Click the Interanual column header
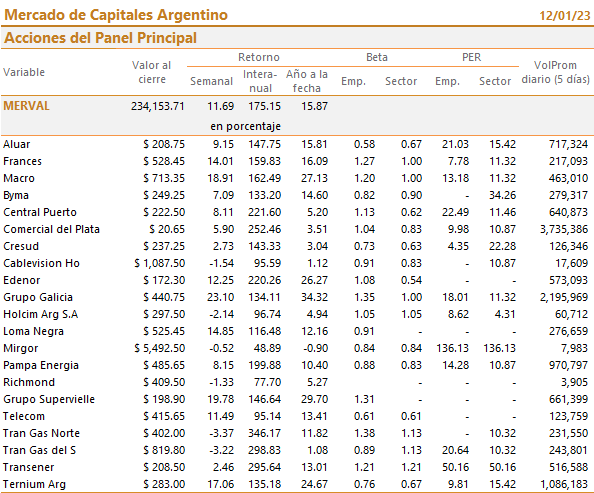 click(x=260, y=81)
